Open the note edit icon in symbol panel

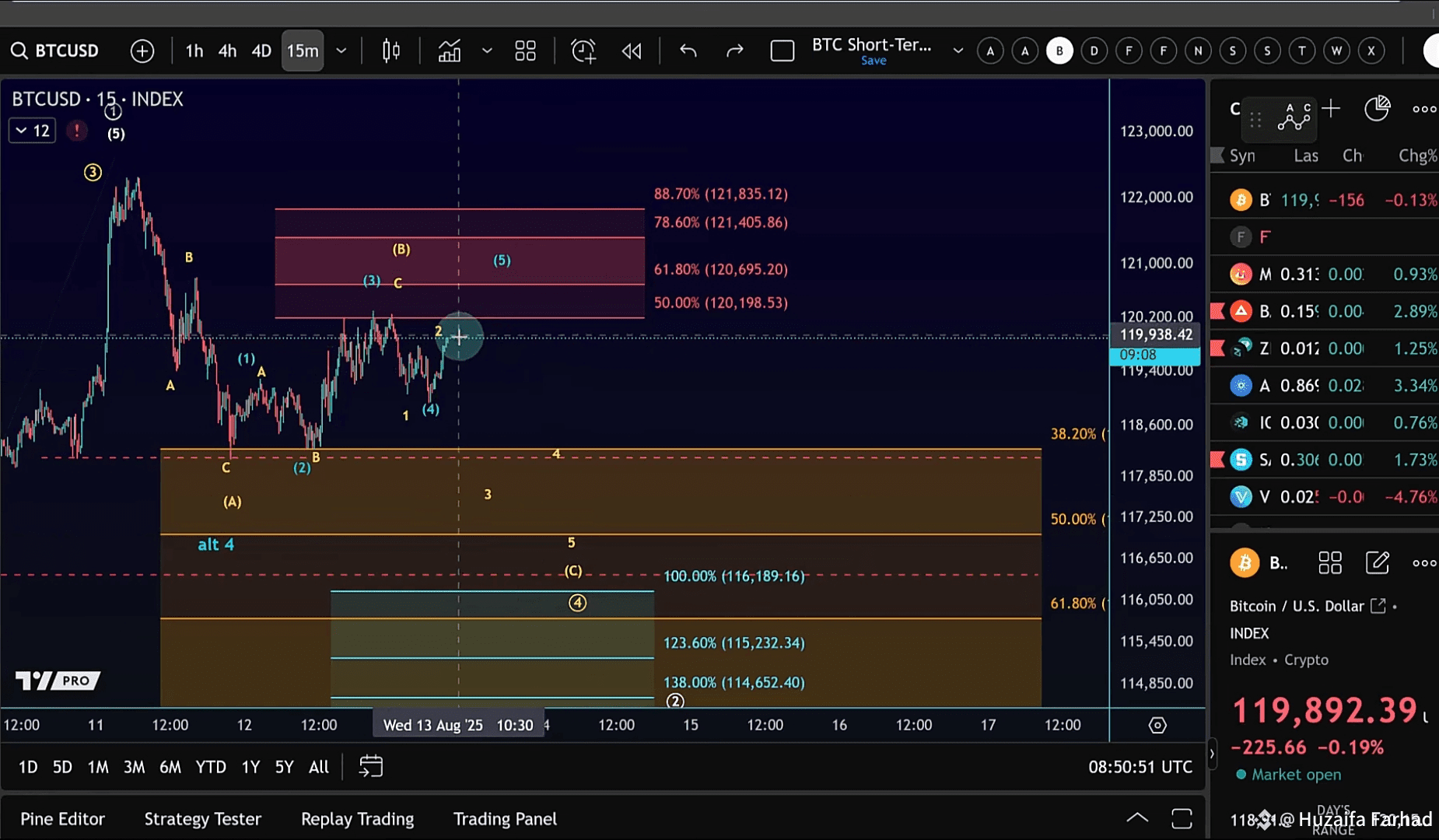point(1377,562)
